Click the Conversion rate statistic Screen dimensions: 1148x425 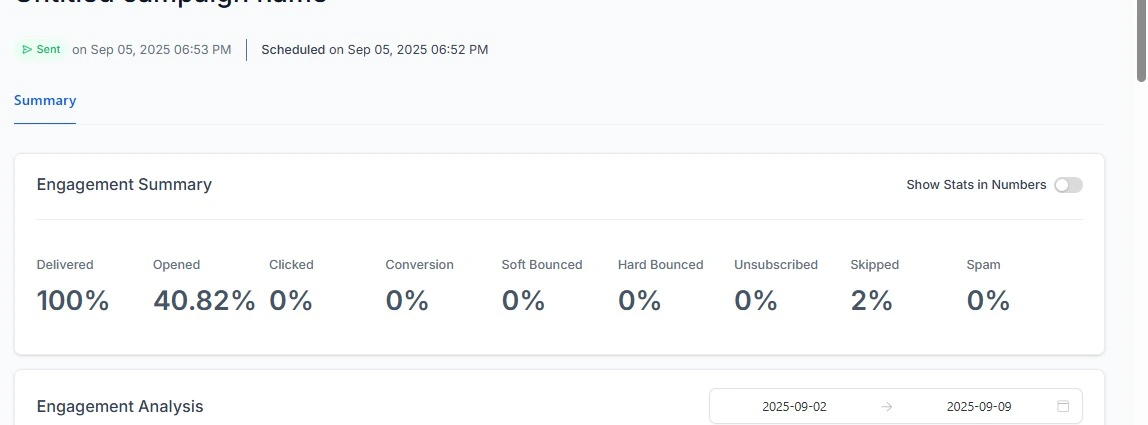pos(420,287)
